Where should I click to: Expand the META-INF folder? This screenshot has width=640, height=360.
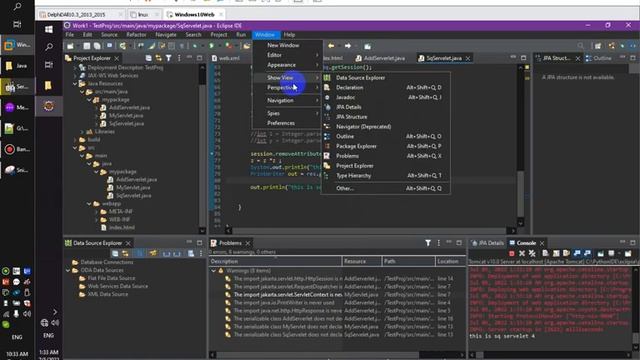tap(97, 211)
